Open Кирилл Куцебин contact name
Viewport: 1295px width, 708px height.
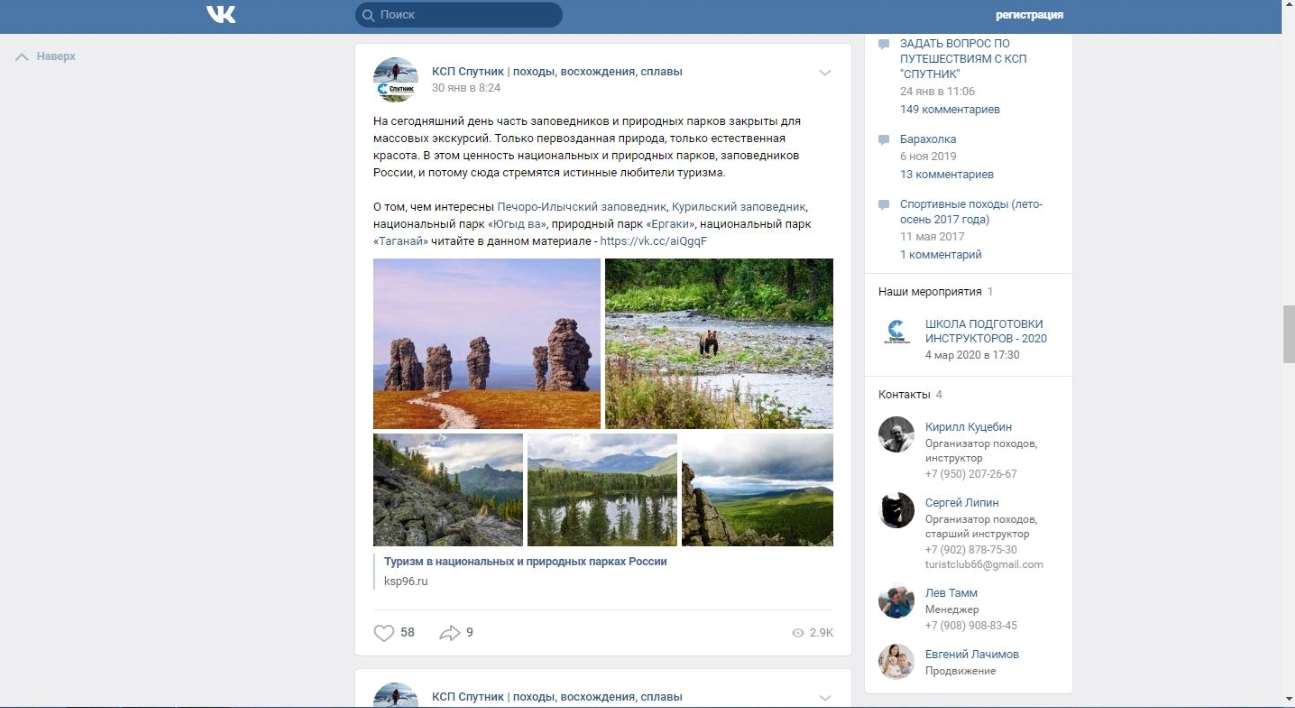[x=968, y=427]
